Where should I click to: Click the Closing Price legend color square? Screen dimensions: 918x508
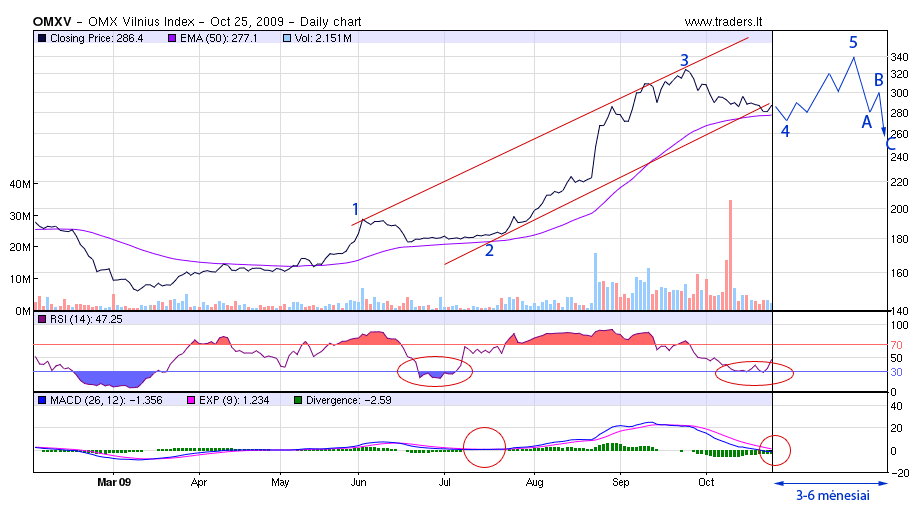point(41,38)
